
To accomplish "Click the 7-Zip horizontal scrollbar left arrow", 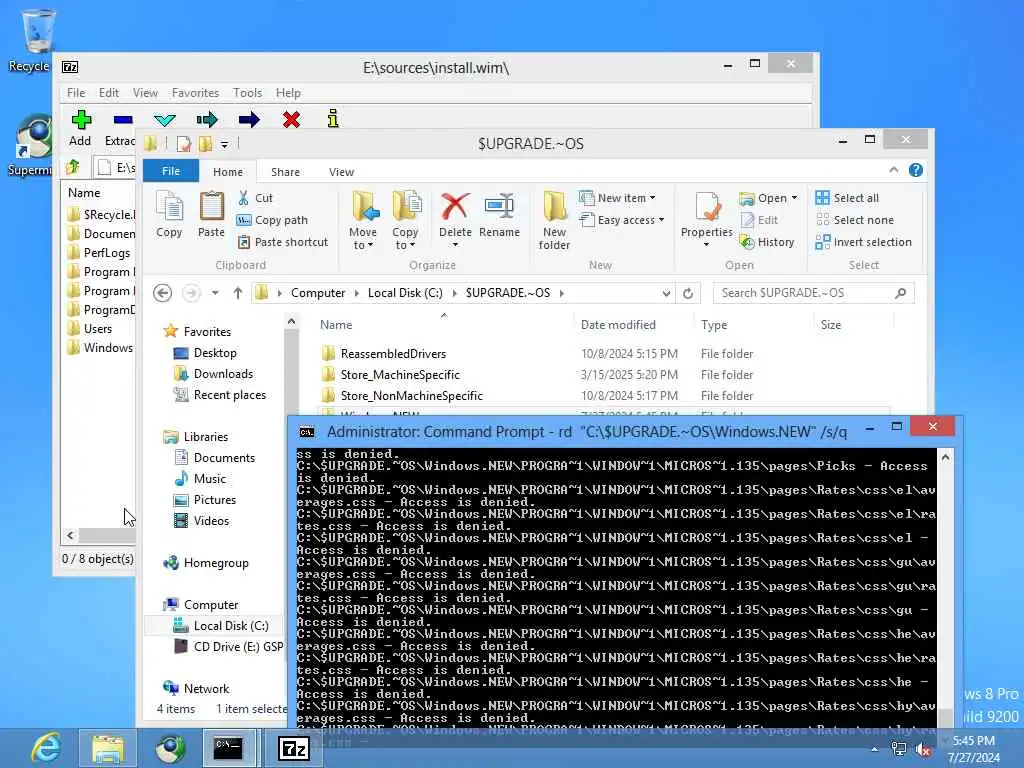I will [x=70, y=536].
